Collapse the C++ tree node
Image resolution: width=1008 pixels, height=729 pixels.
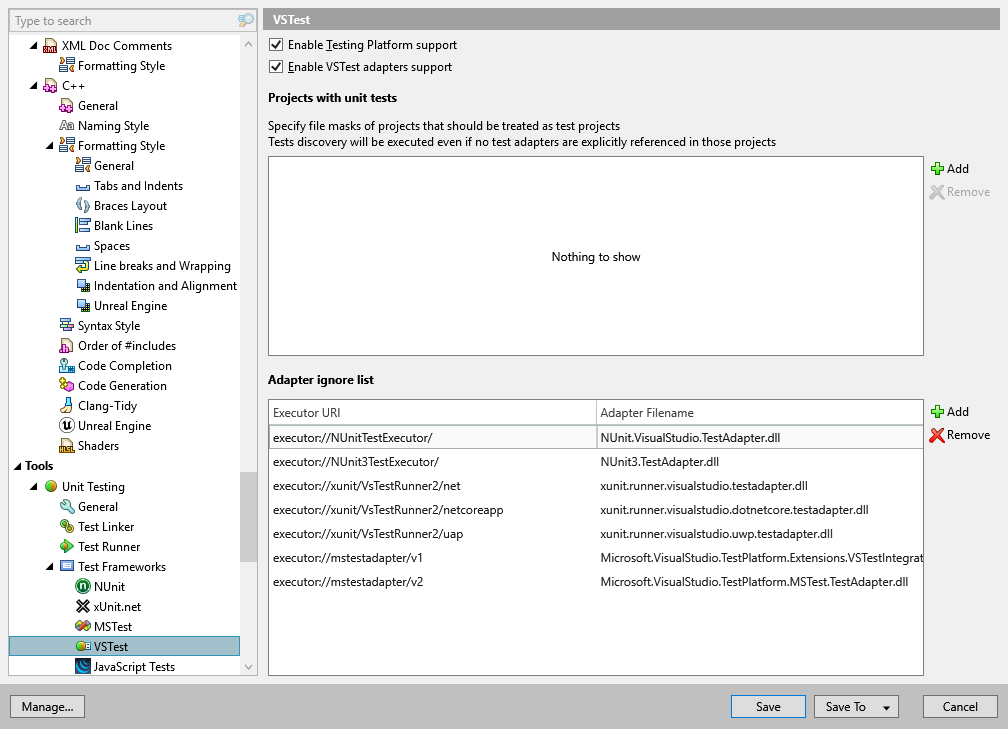pyautogui.click(x=33, y=86)
